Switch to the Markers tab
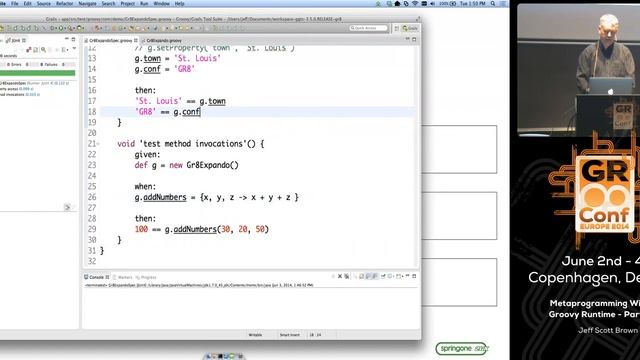 pos(123,277)
